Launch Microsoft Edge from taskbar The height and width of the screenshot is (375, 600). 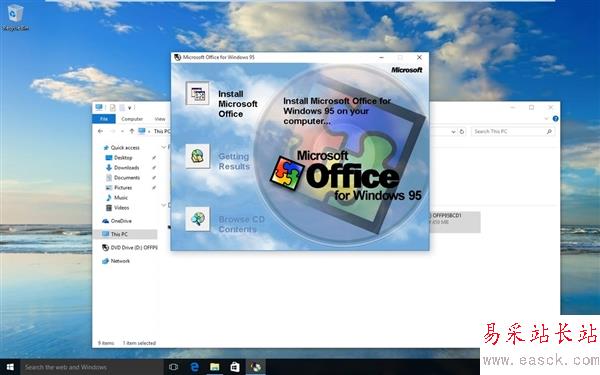pyautogui.click(x=194, y=367)
